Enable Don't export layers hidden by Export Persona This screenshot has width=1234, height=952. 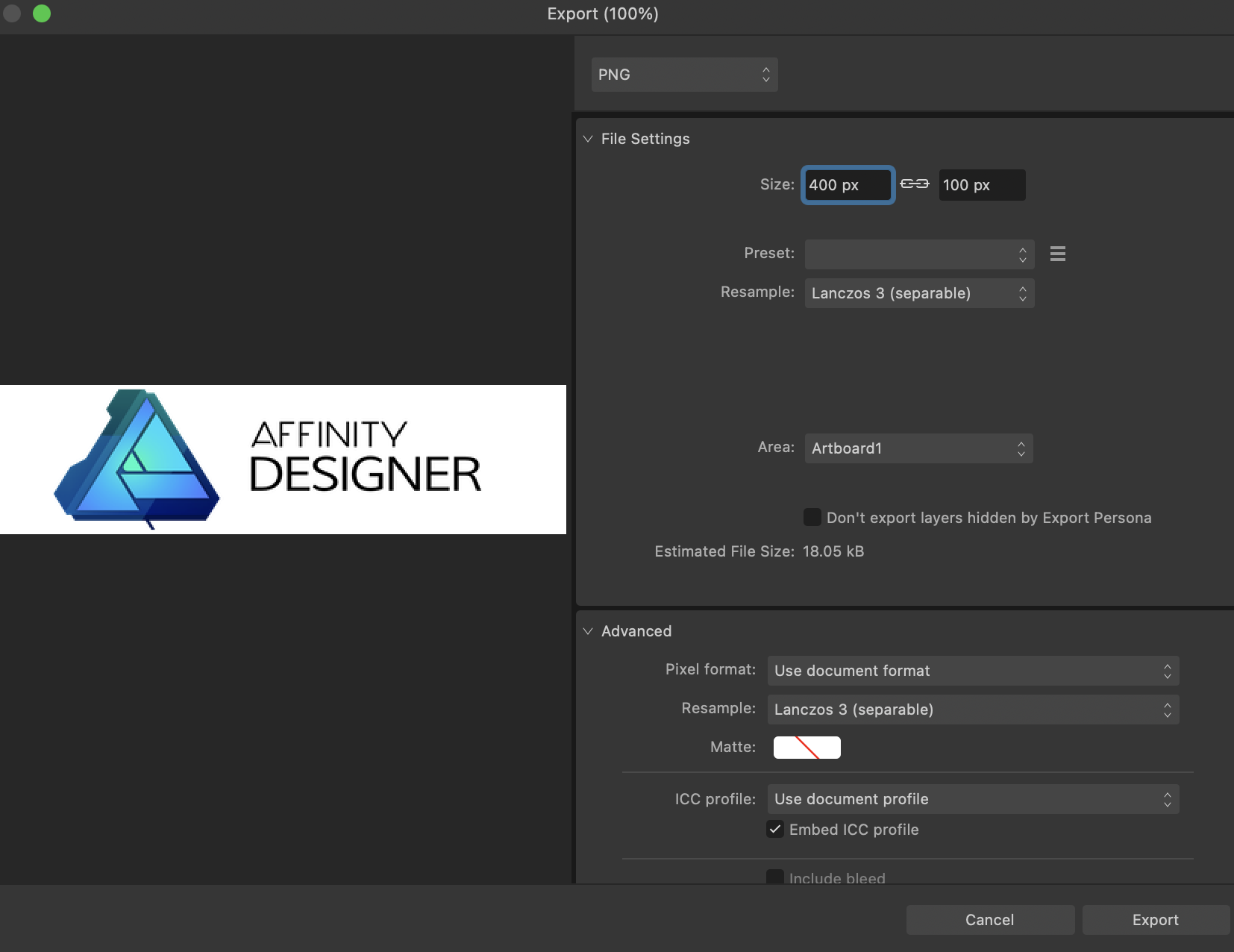point(812,517)
